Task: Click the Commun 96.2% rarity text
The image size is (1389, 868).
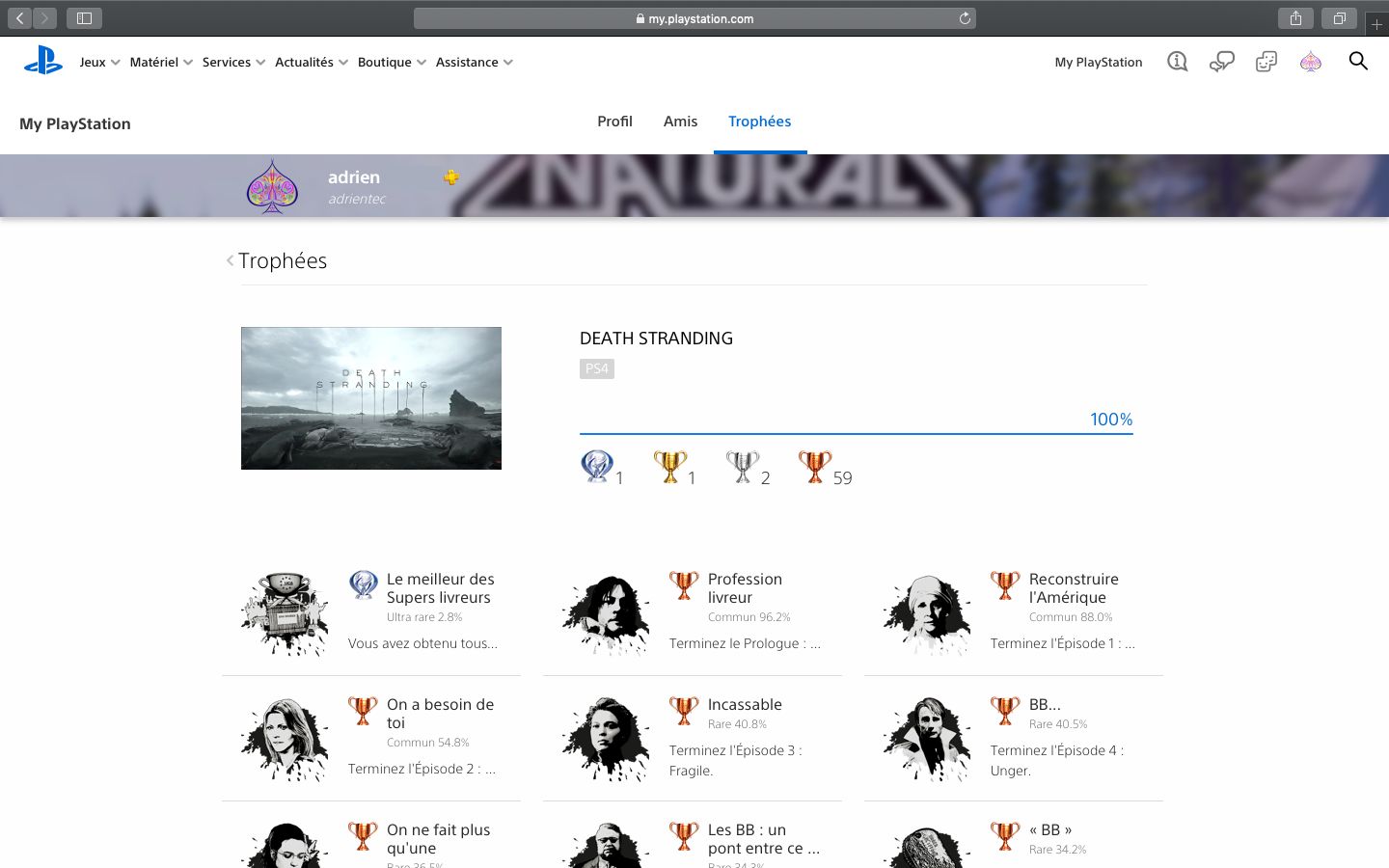Action: pos(749,617)
